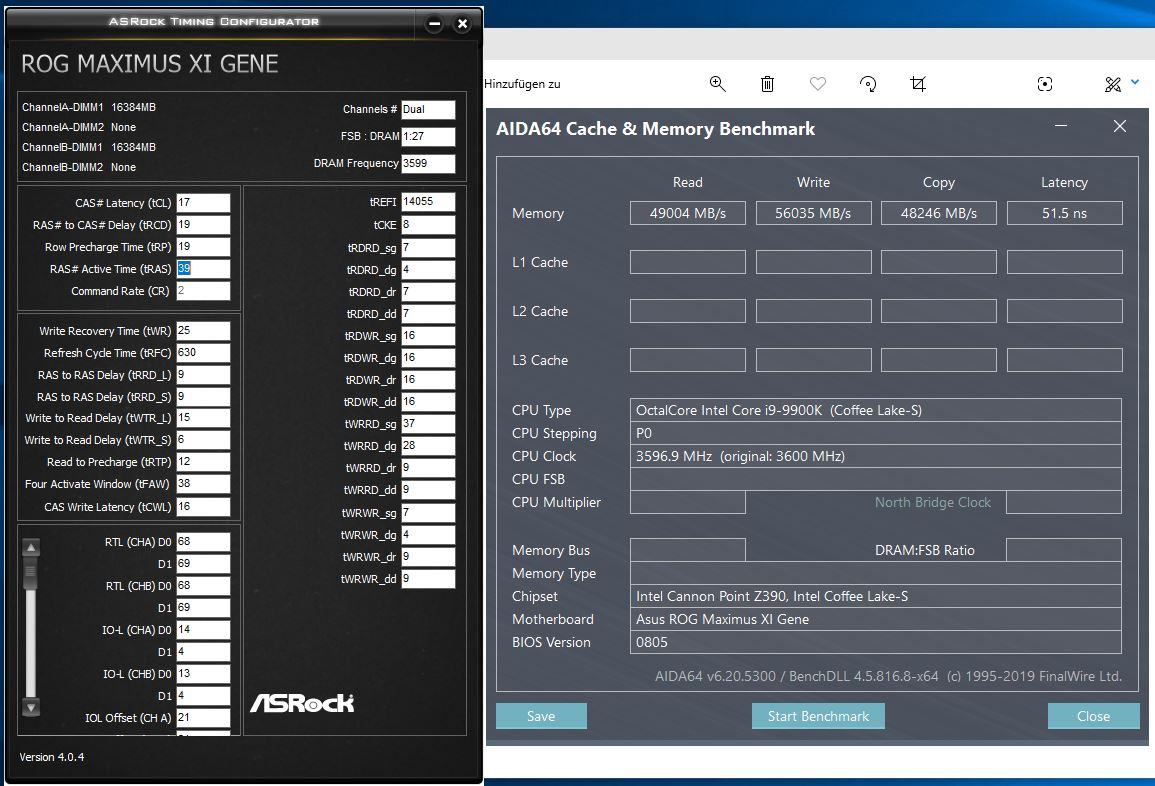The width and height of the screenshot is (1155, 786).
Task: Click the RTL (CHA) D0 field
Action: (x=203, y=541)
